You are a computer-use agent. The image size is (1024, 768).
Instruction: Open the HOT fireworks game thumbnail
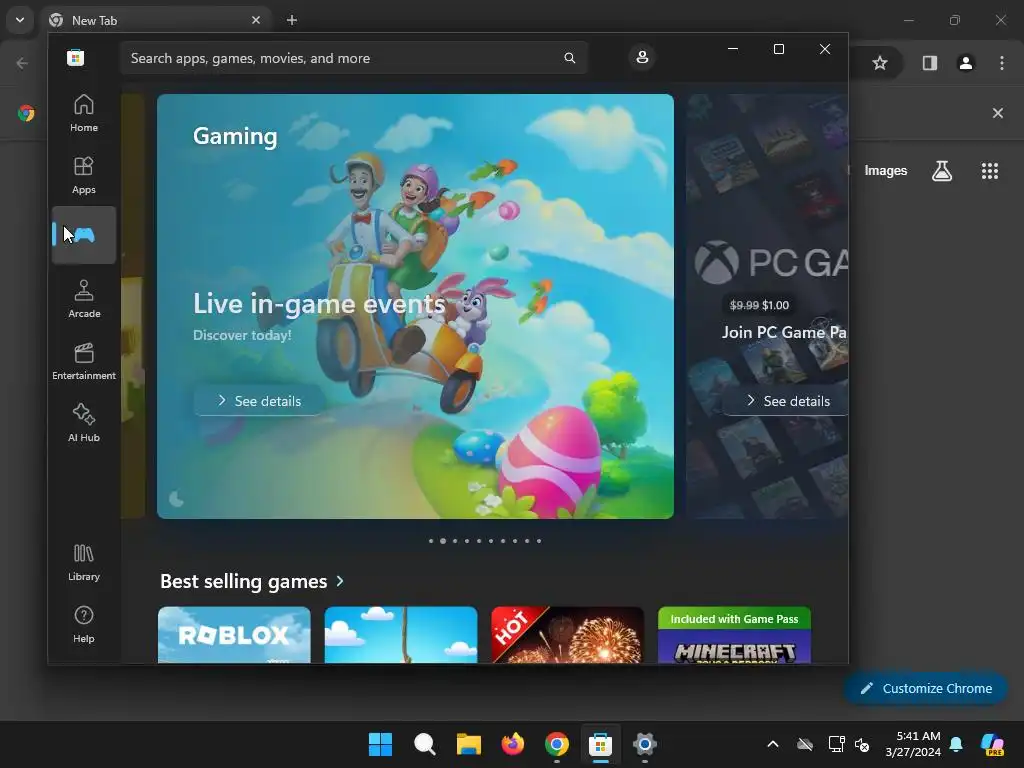pos(568,635)
